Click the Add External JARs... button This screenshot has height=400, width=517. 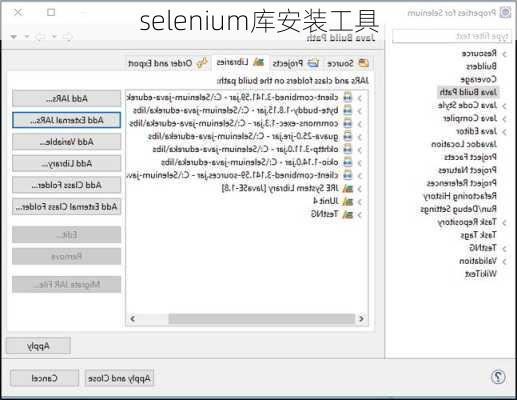tap(67, 120)
